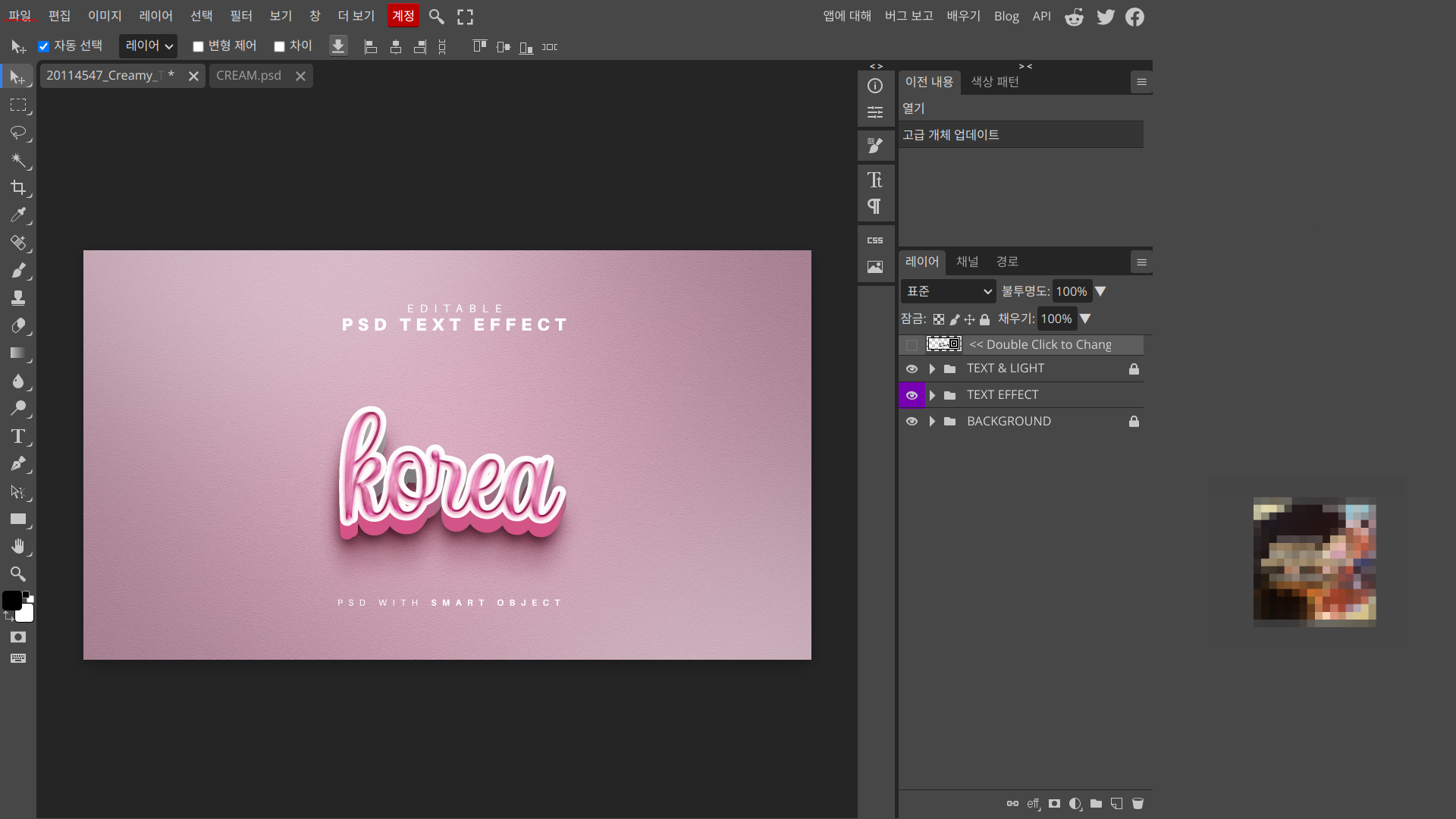1456x819 pixels.
Task: Switch to the CREAM.psd tab
Action: click(249, 76)
